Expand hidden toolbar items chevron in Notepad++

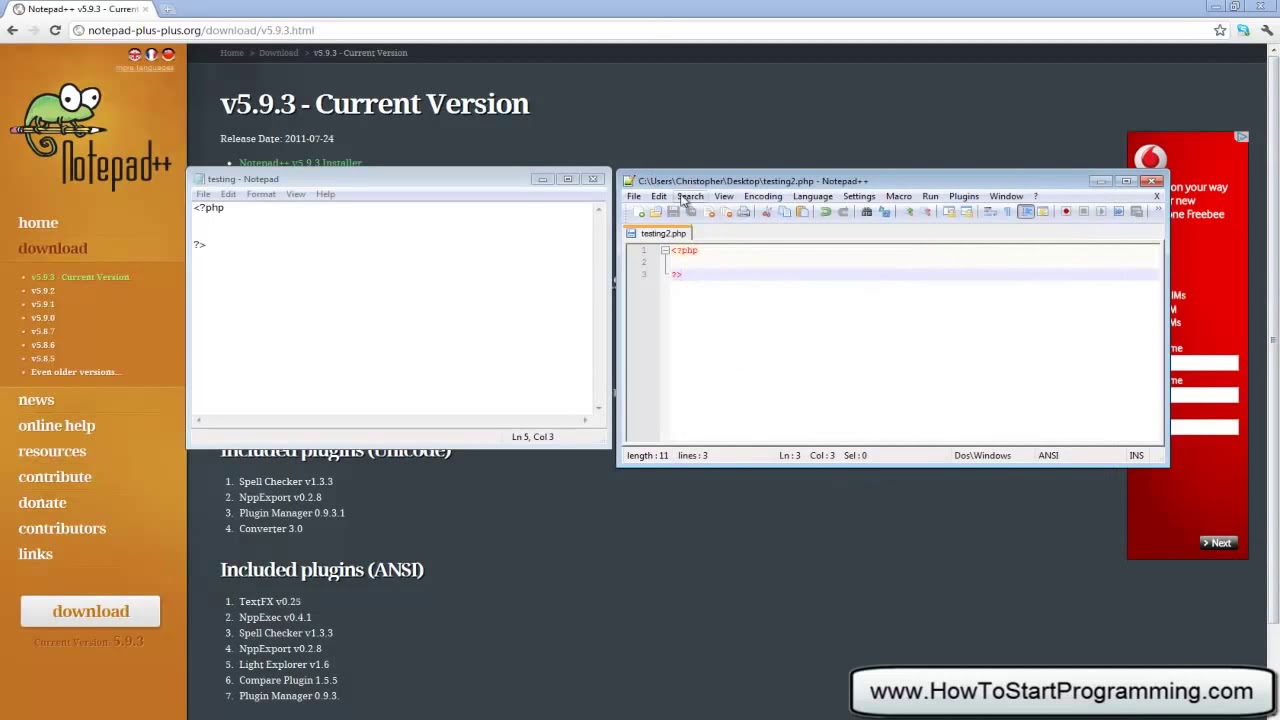point(1158,209)
